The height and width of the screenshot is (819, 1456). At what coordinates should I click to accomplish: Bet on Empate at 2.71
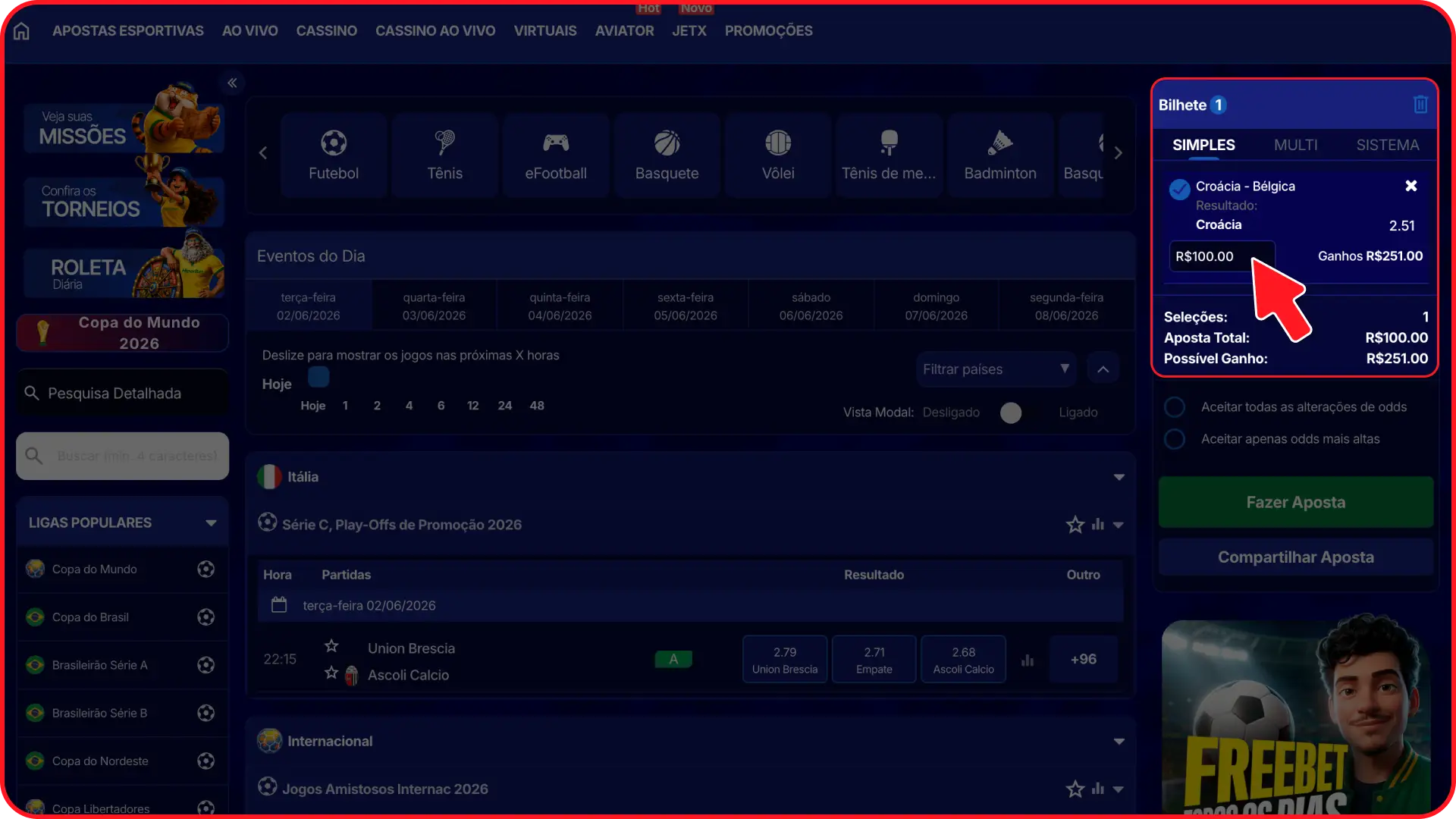tap(874, 660)
